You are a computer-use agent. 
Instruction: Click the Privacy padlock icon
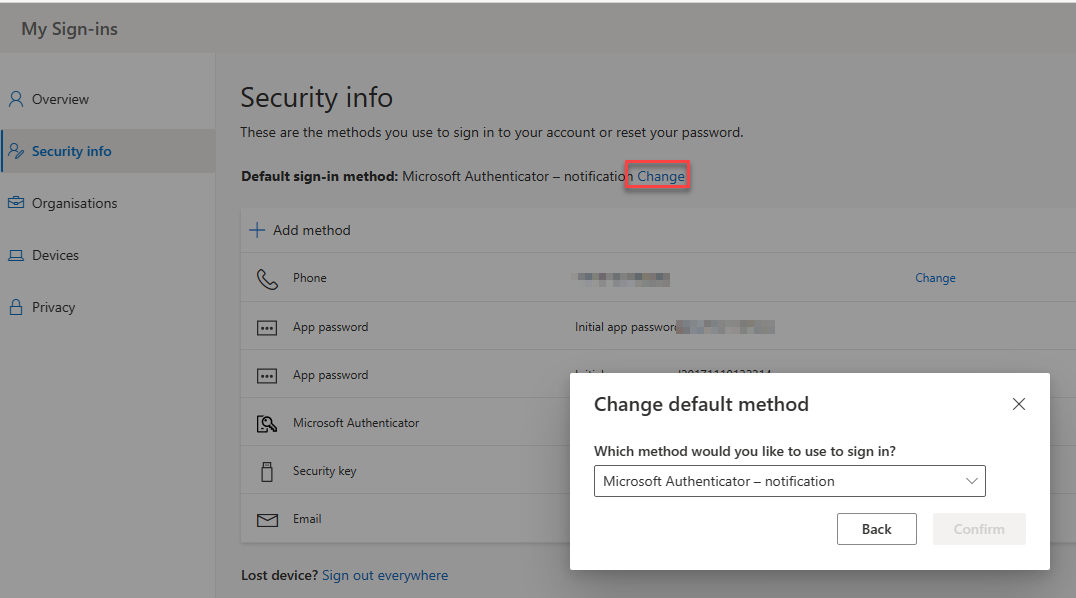16,307
